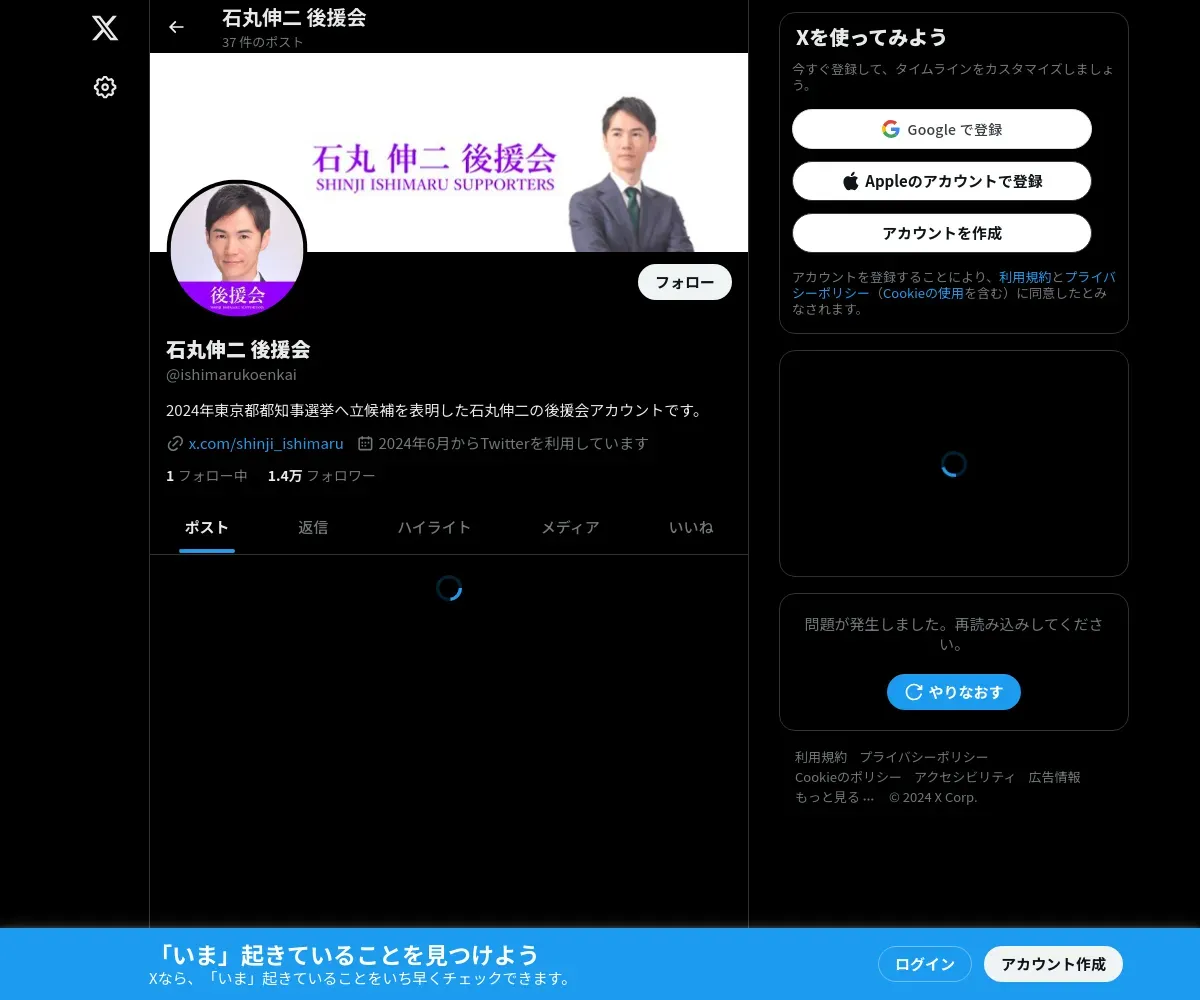View the 1.4万 フォロワー list
This screenshot has height=1000, width=1200.
[322, 476]
